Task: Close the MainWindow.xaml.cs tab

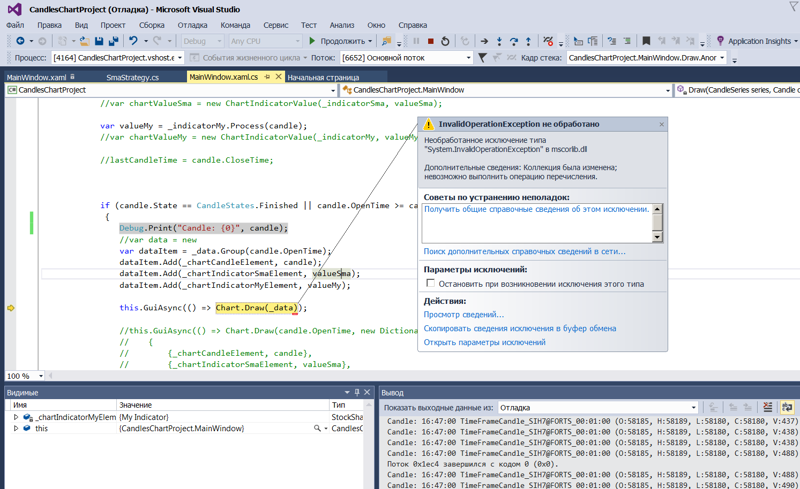Action: click(x=279, y=77)
